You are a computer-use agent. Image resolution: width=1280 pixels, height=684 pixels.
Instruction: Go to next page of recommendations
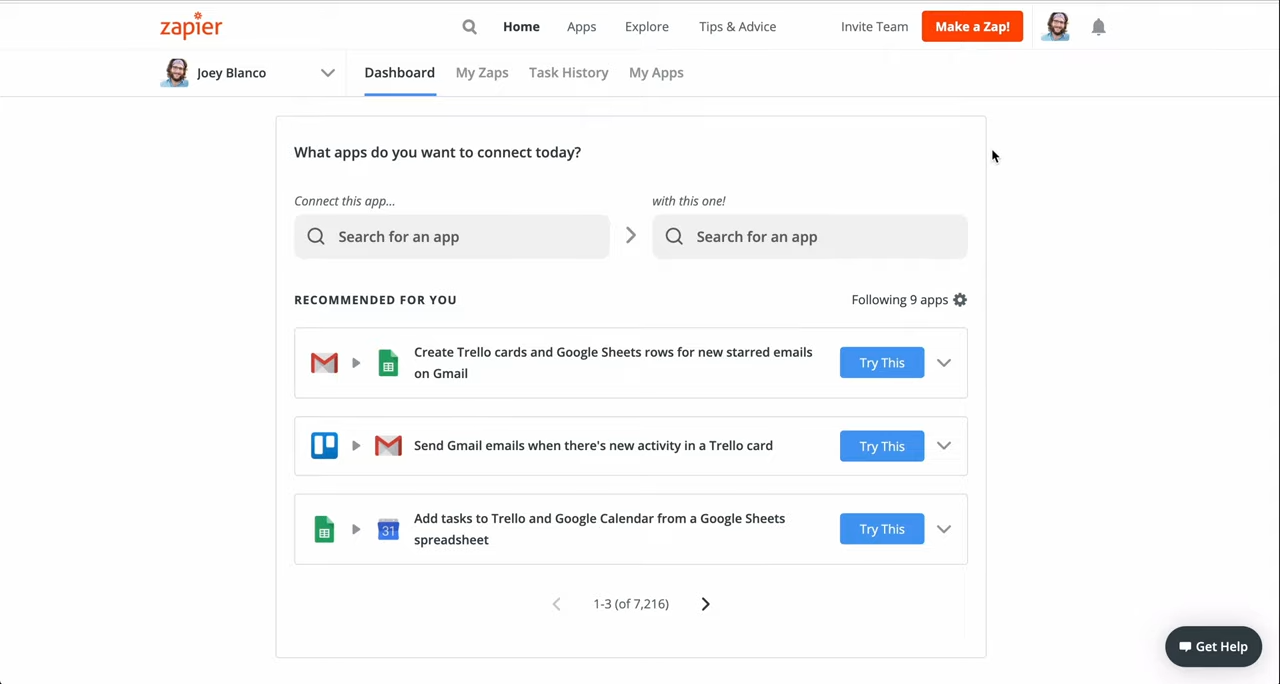click(x=705, y=604)
